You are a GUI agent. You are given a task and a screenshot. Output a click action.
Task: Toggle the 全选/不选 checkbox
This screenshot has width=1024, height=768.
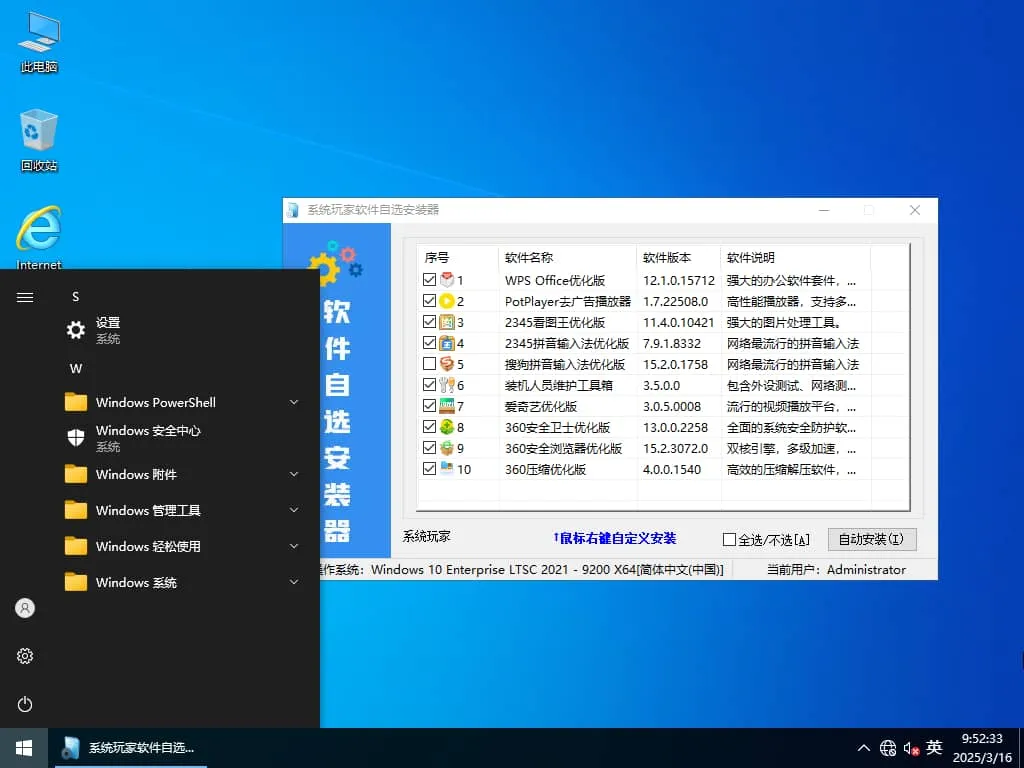tap(730, 539)
